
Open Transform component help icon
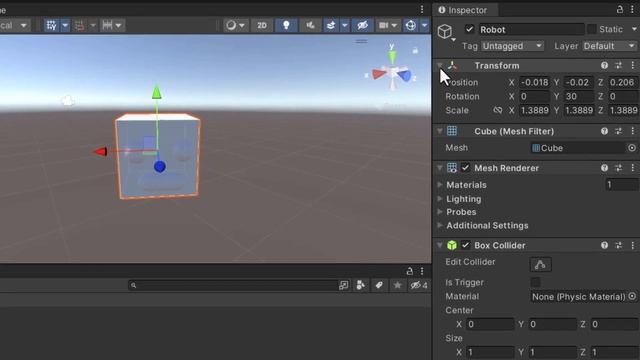point(604,65)
